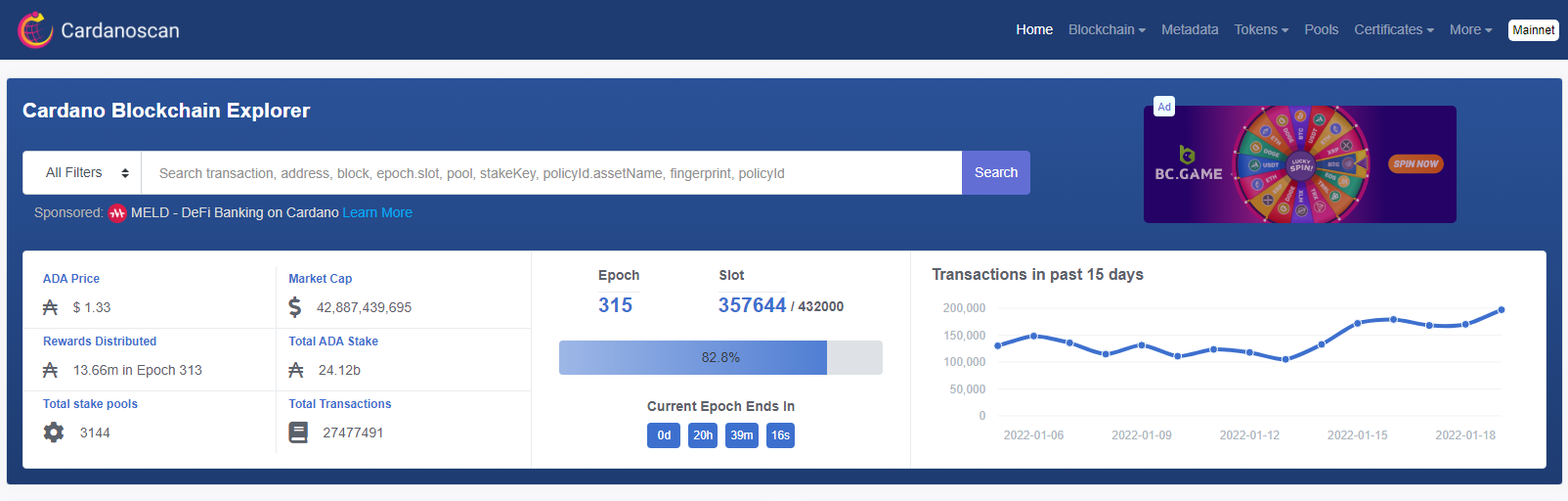Click the Rewards Distributed label
The width and height of the screenshot is (1568, 501).
100,342
